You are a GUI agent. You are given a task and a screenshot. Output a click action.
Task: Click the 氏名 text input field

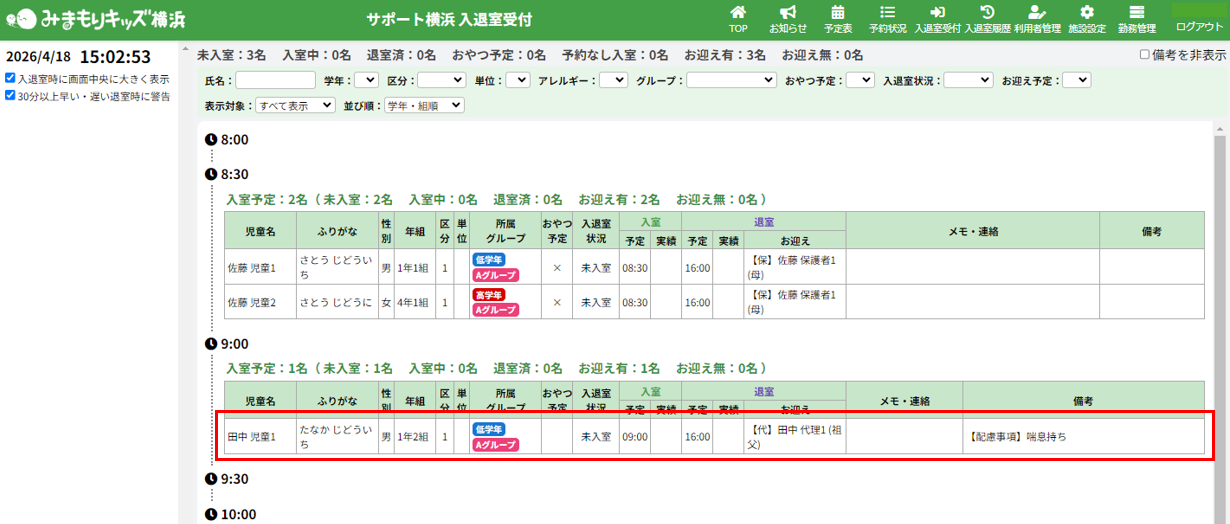275,80
